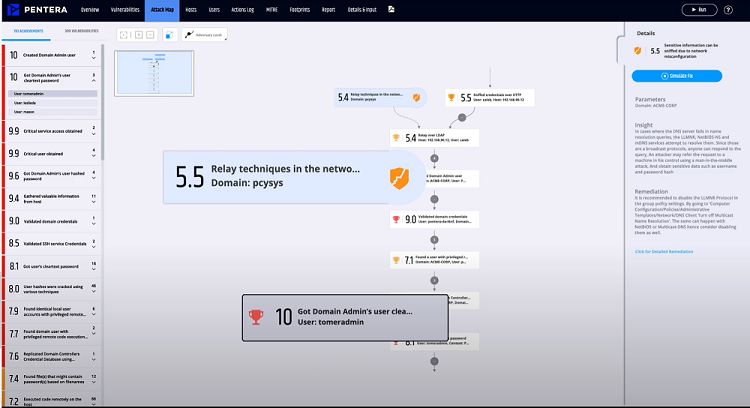Click the zoom out minus icon
This screenshot has width=750, height=408.
(148, 34)
